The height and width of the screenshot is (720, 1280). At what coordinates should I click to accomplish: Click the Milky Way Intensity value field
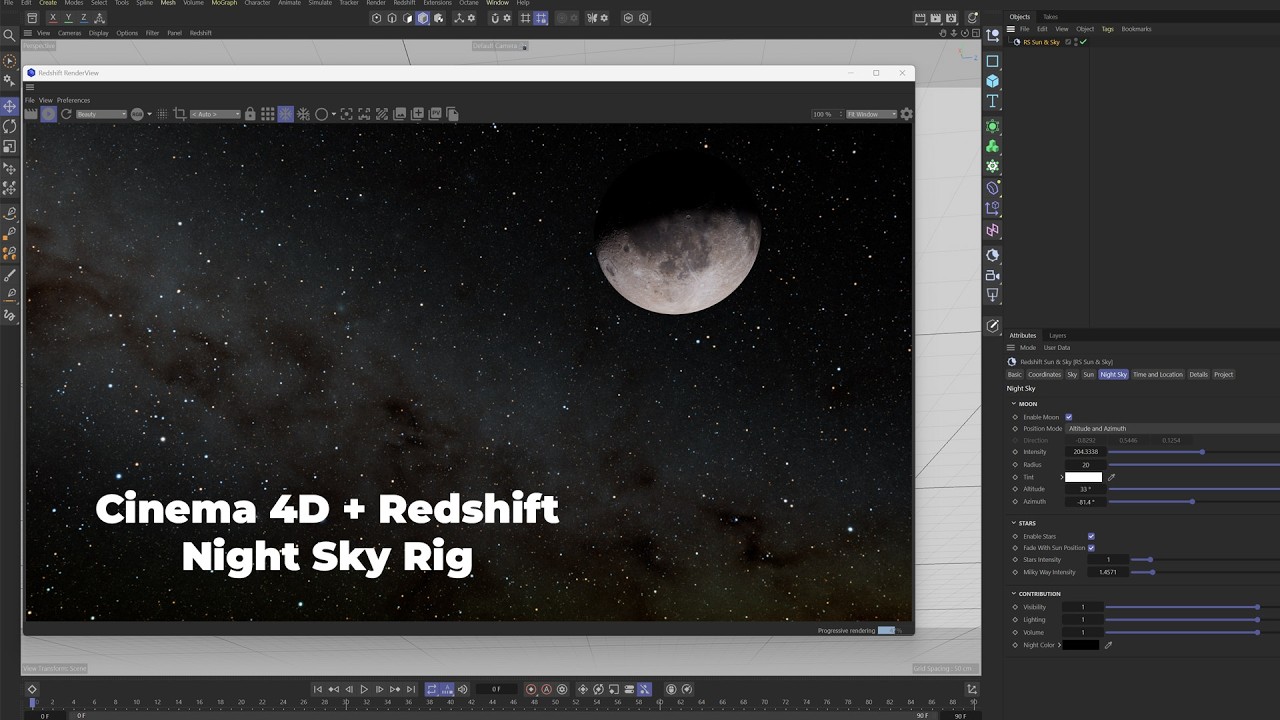pos(1107,572)
